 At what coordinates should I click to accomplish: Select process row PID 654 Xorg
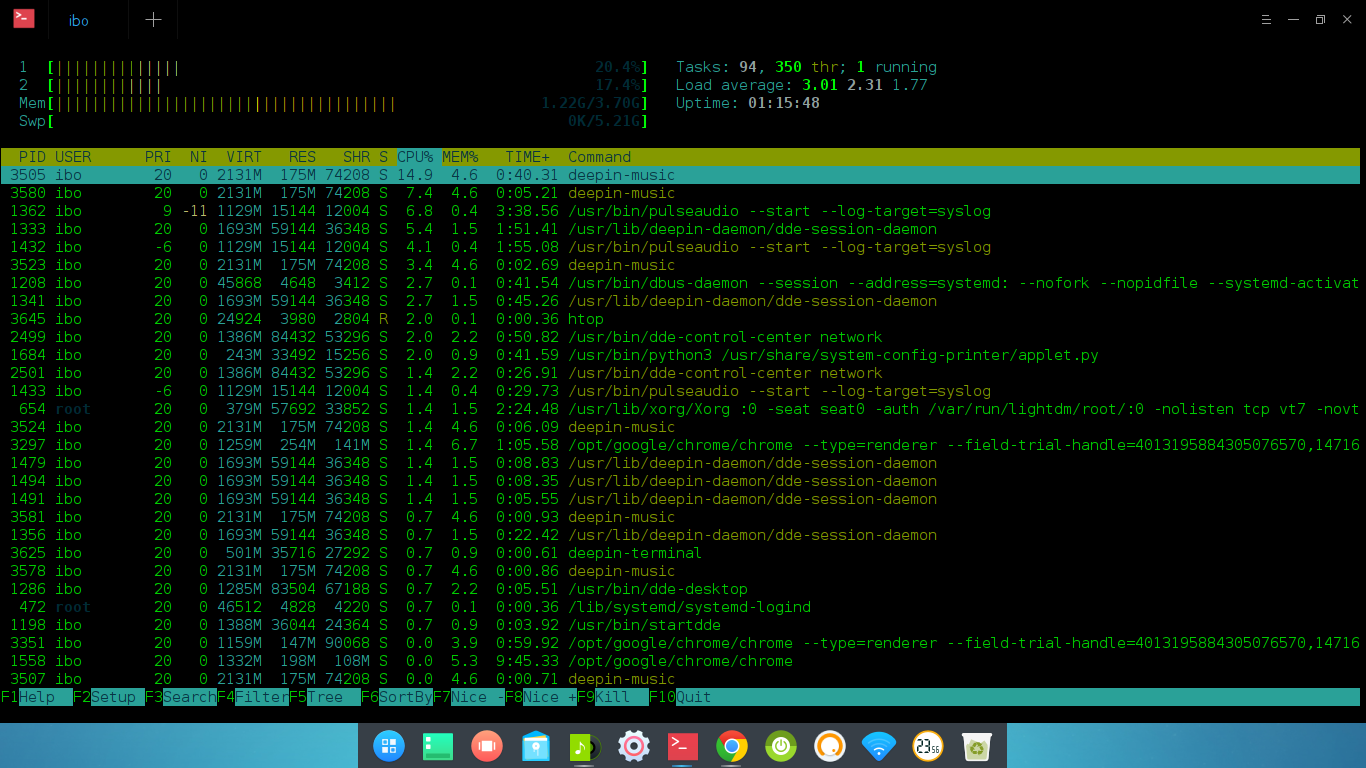pyautogui.click(x=680, y=409)
